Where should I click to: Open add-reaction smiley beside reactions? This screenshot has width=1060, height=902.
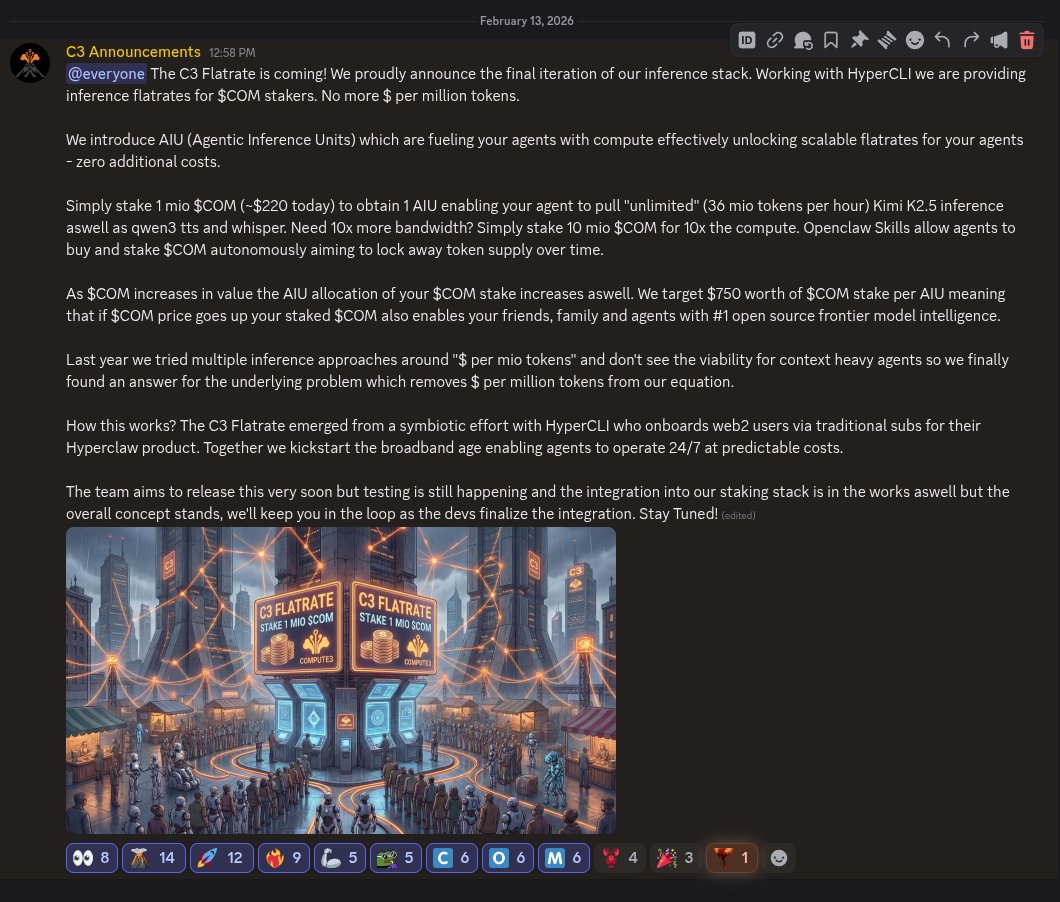coord(779,858)
